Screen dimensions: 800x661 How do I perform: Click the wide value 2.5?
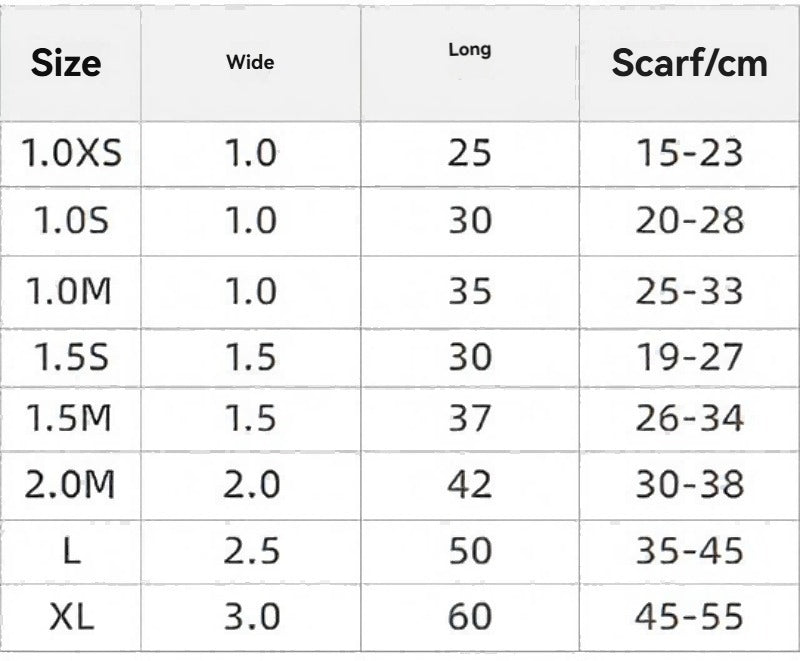[250, 551]
